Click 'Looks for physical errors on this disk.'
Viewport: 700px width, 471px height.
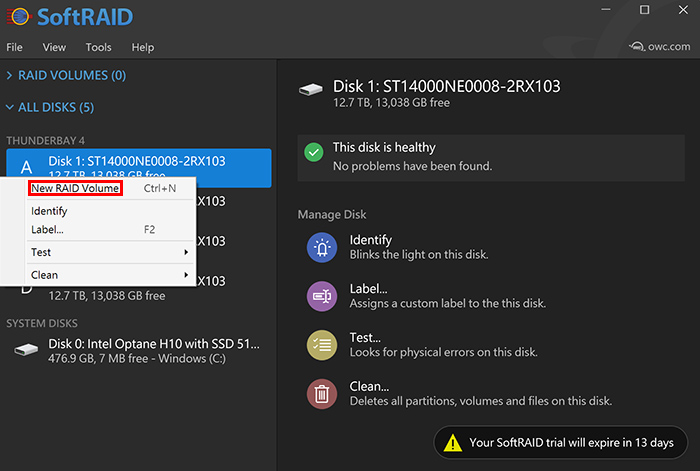(x=443, y=352)
